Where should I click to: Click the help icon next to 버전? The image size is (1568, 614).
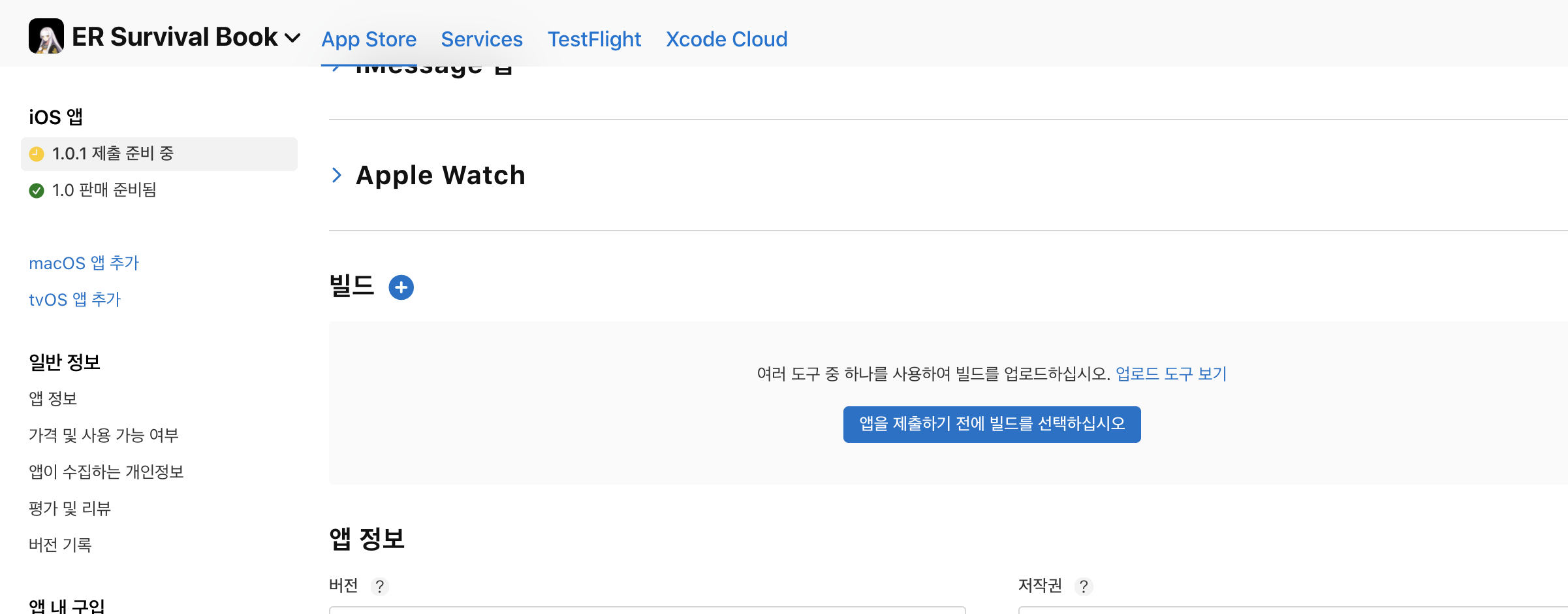(379, 587)
